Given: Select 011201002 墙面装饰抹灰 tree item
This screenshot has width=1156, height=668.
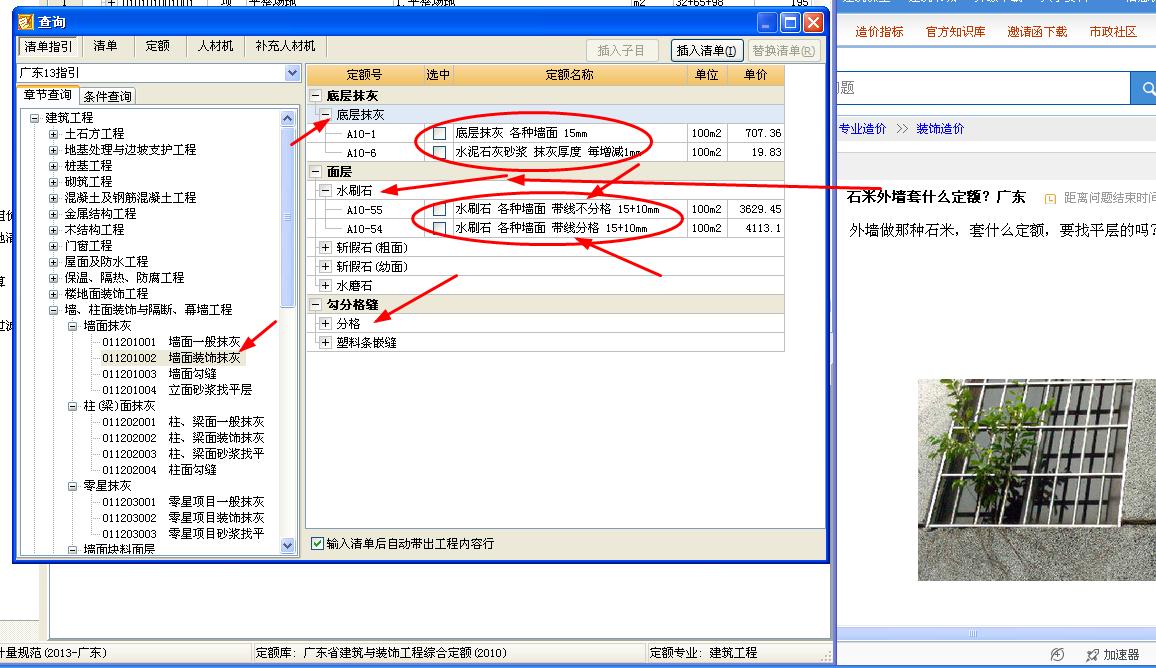Looking at the screenshot, I should [x=171, y=358].
